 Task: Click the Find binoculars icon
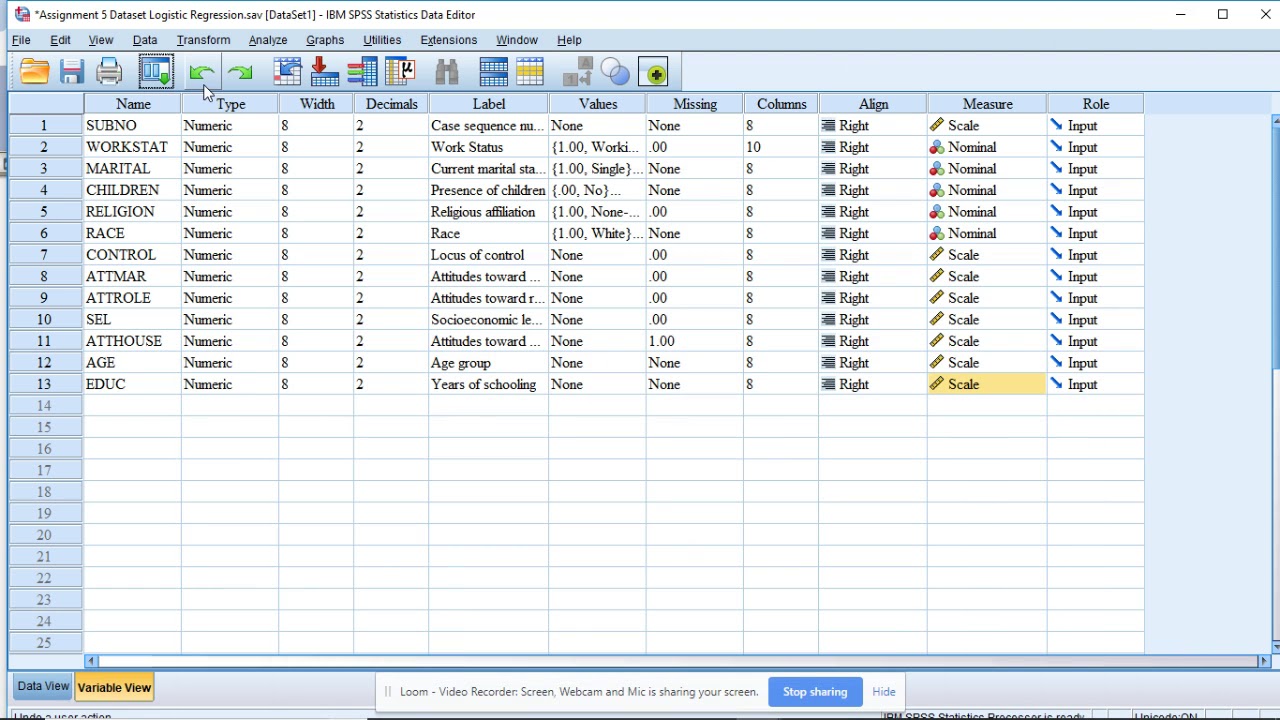point(447,72)
